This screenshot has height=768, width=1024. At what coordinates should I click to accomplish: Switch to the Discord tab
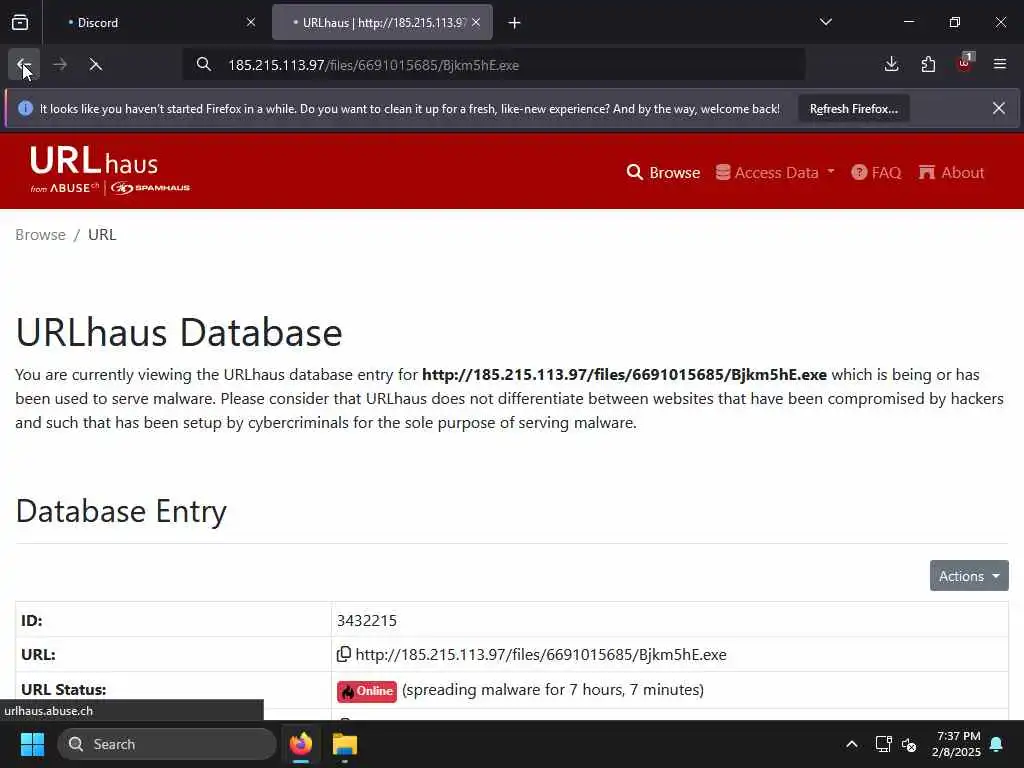(x=155, y=22)
